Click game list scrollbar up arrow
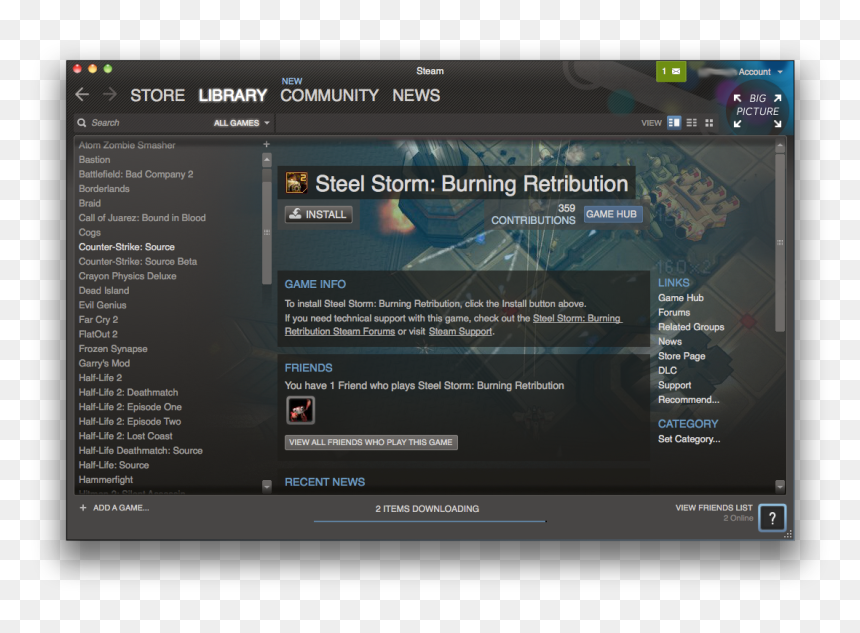Screen dimensions: 860x633 (x=267, y=160)
